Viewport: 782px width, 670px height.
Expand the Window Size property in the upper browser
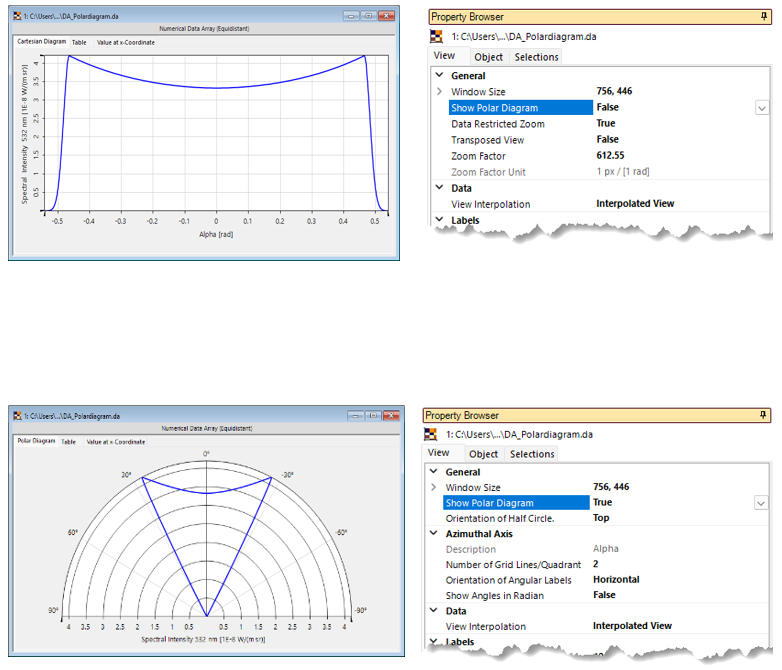click(x=439, y=92)
